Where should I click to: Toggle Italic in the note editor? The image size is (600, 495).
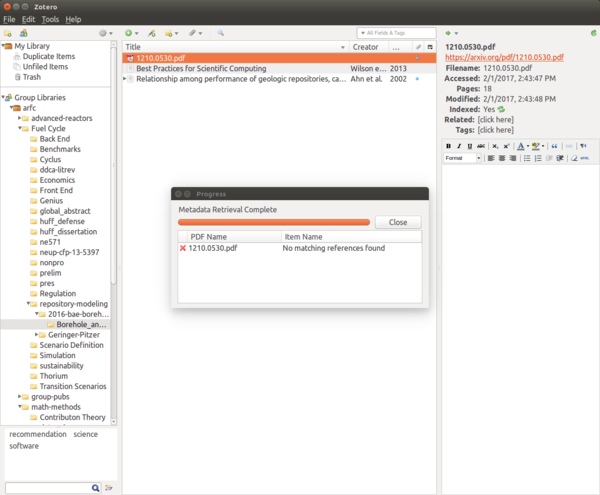(459, 146)
